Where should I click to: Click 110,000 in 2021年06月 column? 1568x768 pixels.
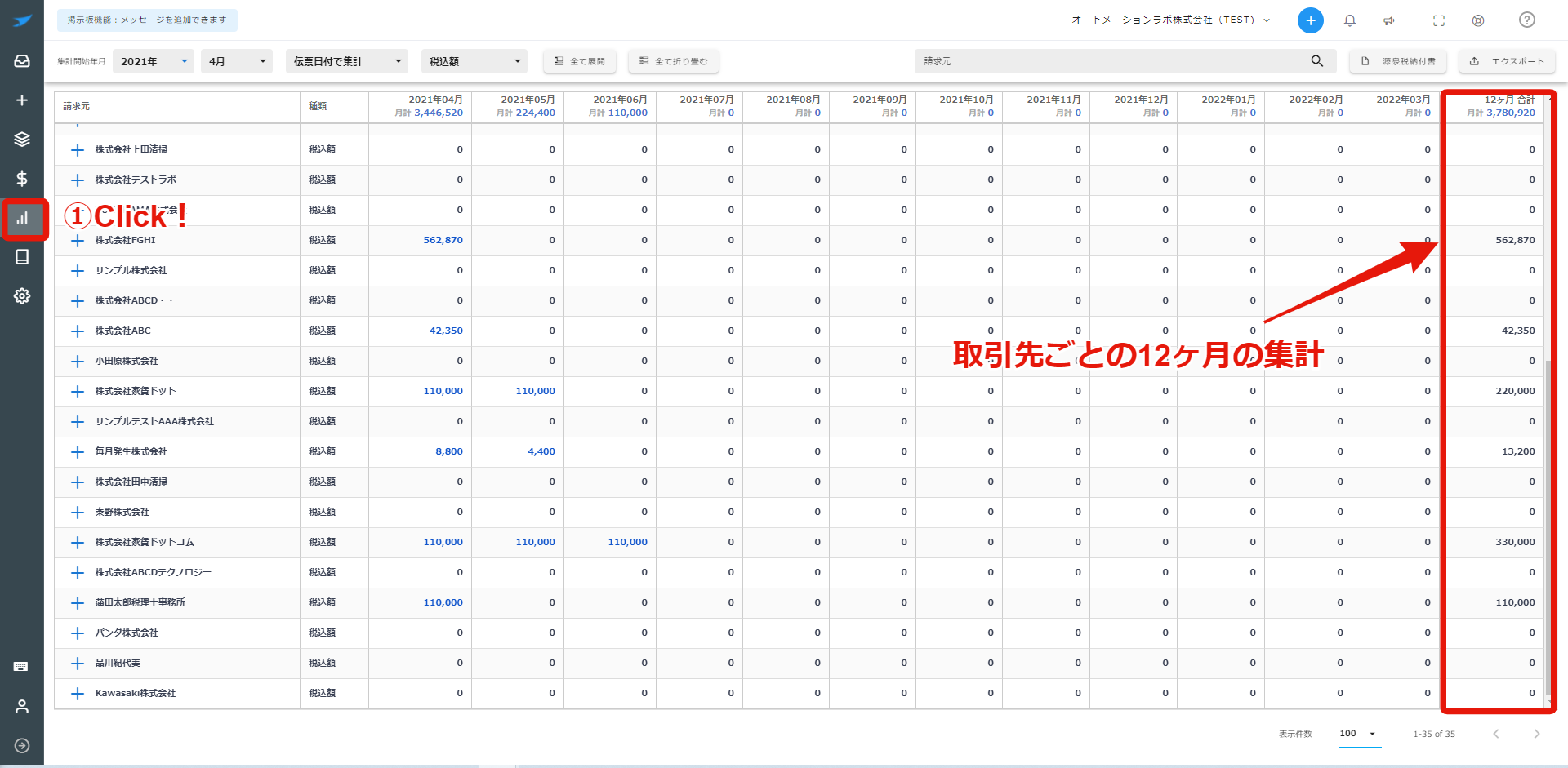[627, 542]
